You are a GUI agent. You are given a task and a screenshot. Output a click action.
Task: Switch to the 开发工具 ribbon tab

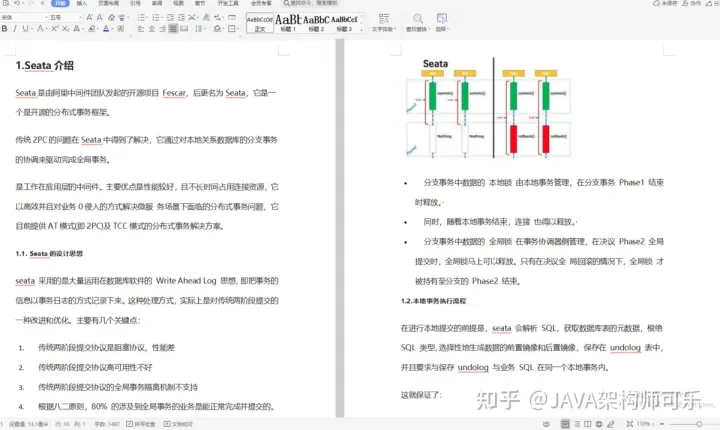coord(228,3)
